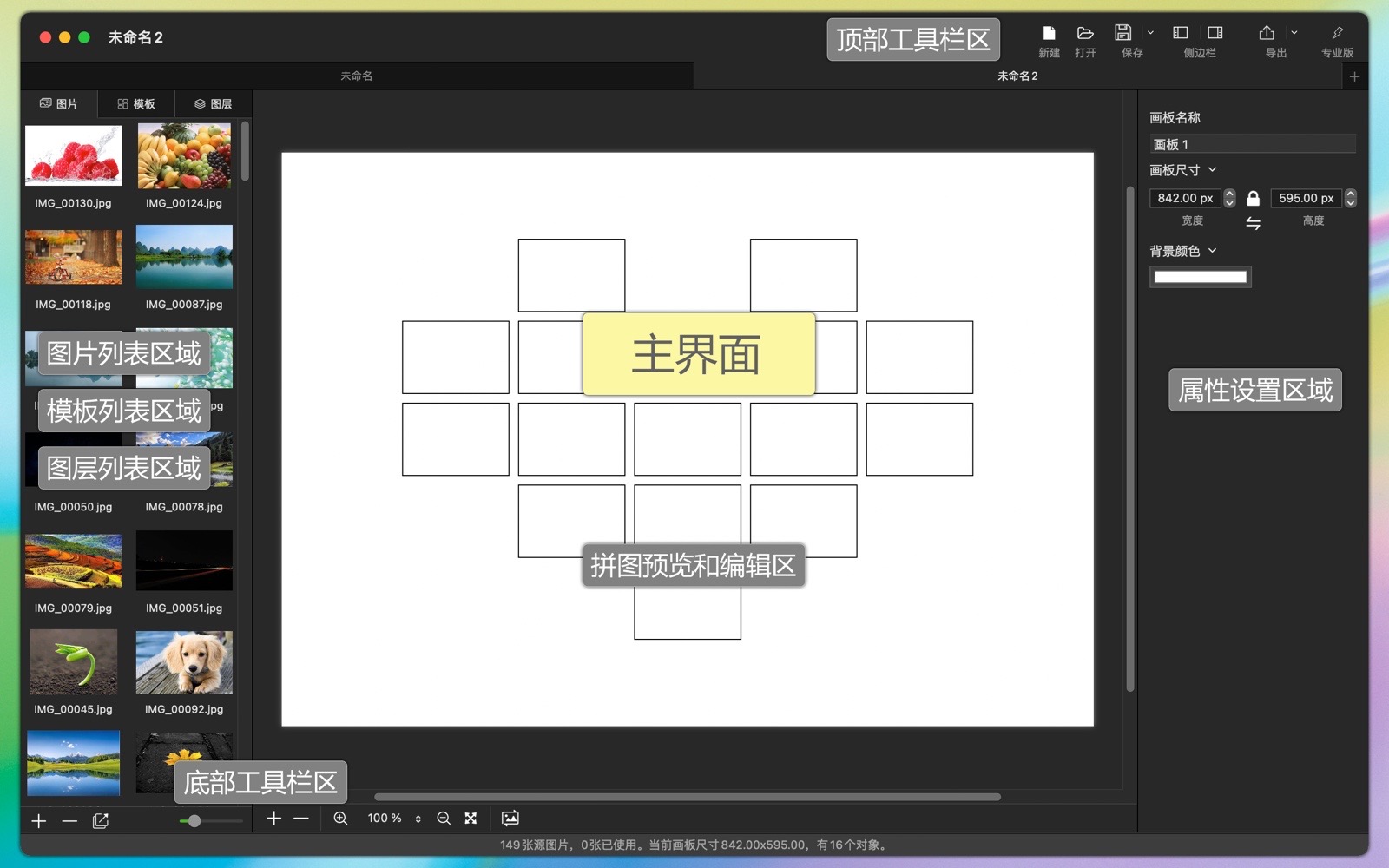1389x868 pixels.
Task: Toggle the right sidebar visibility
Action: [1215, 33]
